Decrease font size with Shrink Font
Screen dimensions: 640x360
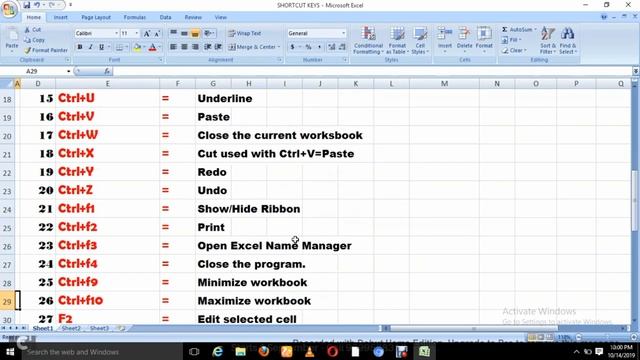coord(157,33)
